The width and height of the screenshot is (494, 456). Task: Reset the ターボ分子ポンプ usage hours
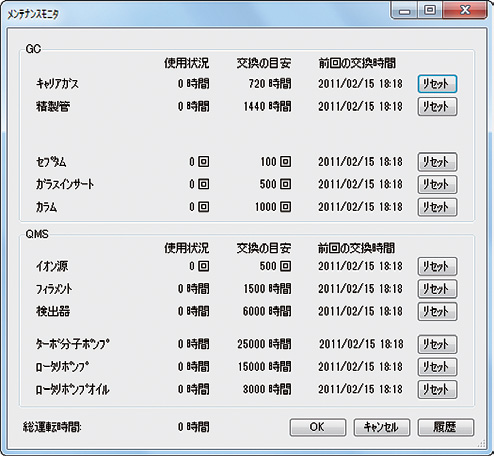pos(437,344)
